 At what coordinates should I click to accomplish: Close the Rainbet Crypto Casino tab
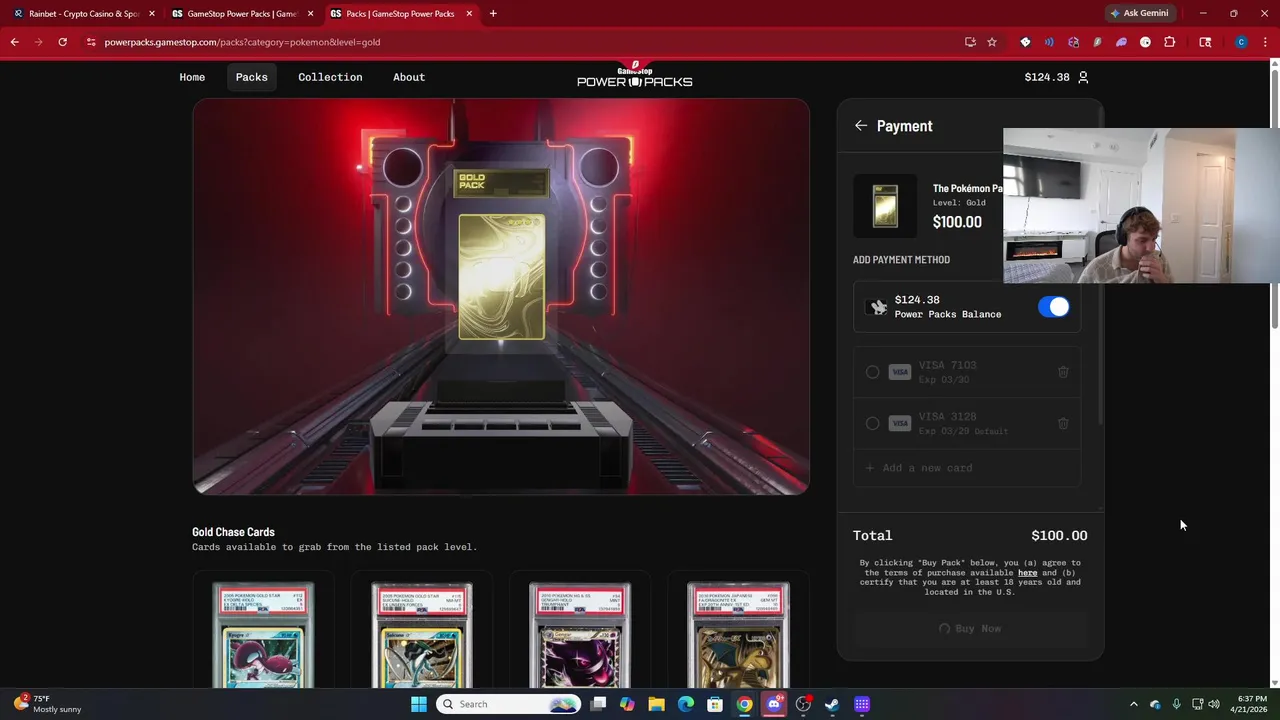click(152, 14)
